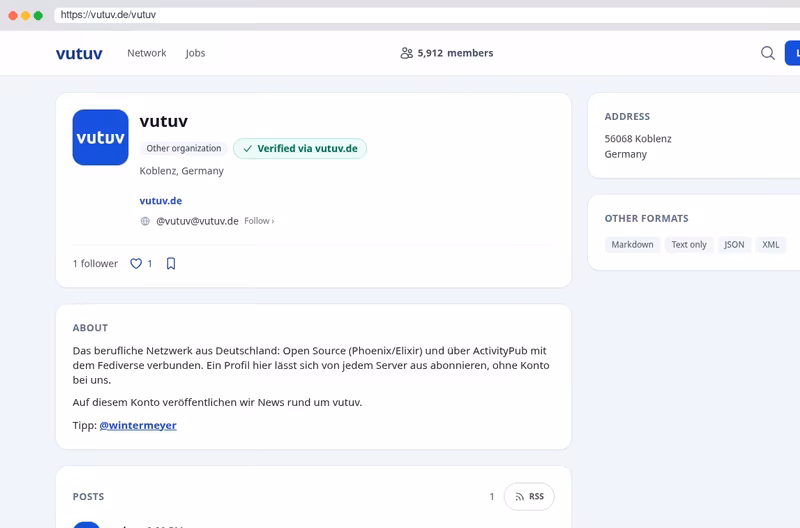Select the JSON format
This screenshot has width=800, height=528.
pos(734,244)
